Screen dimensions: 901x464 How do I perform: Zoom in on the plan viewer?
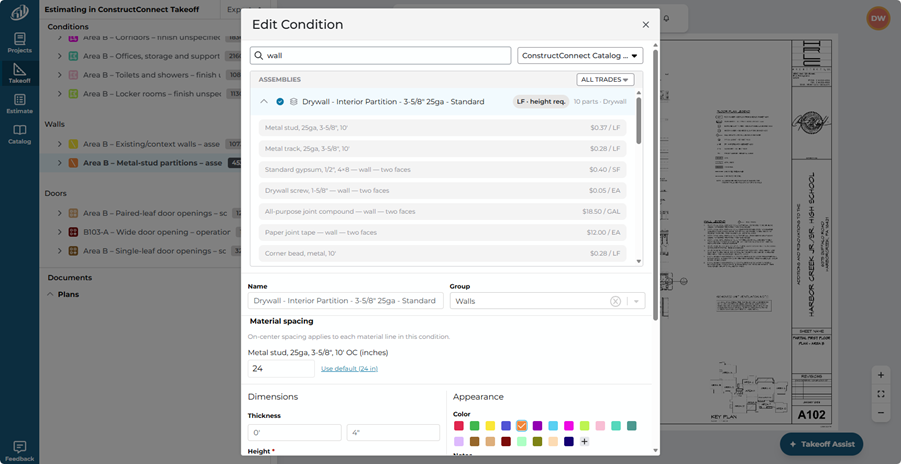[x=880, y=375]
